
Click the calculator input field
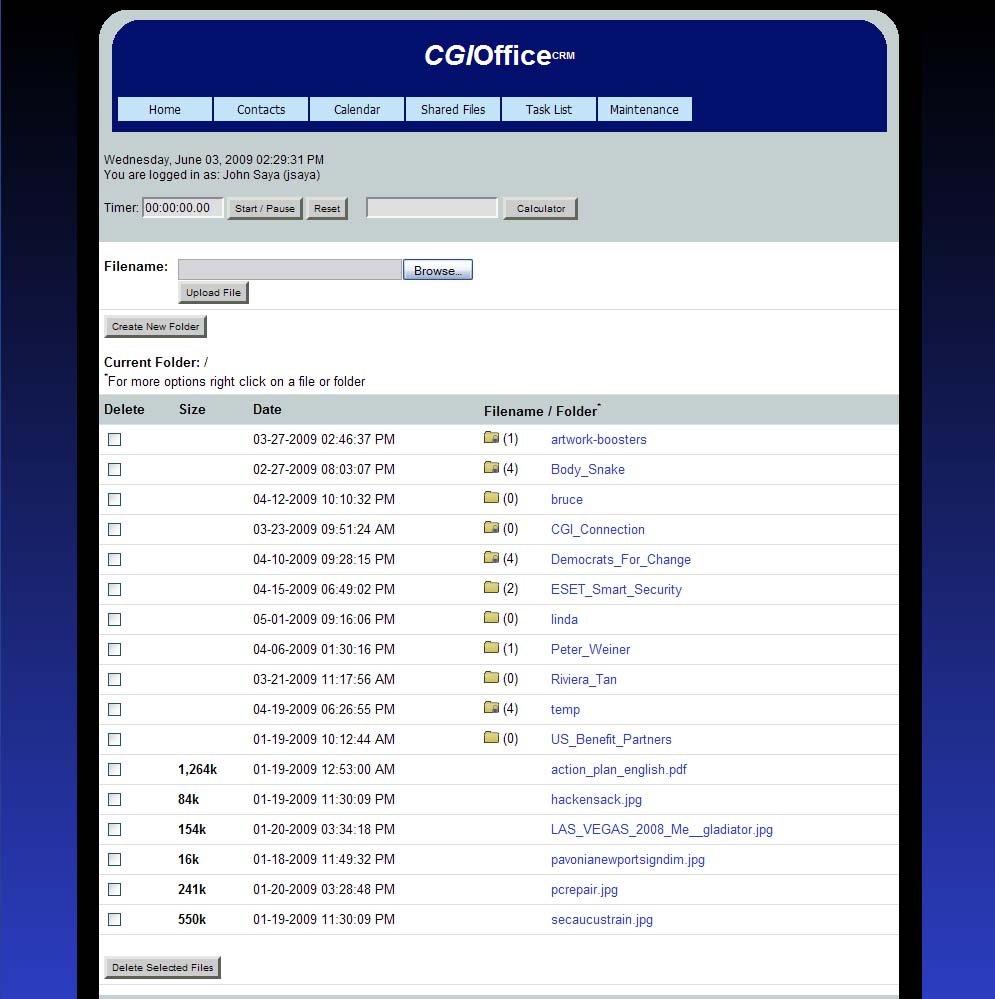coord(432,208)
